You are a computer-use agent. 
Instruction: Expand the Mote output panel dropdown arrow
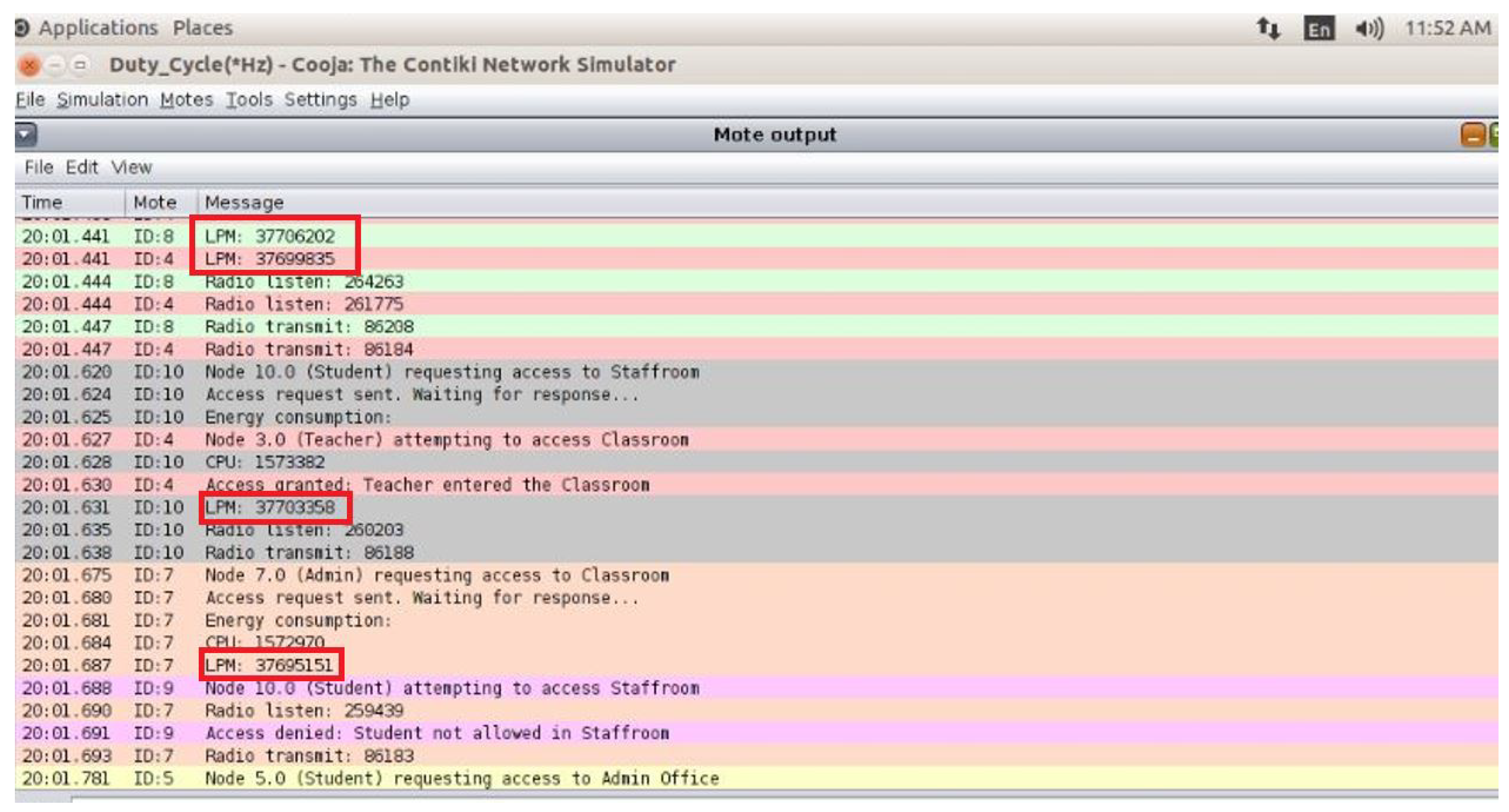pyautogui.click(x=25, y=135)
